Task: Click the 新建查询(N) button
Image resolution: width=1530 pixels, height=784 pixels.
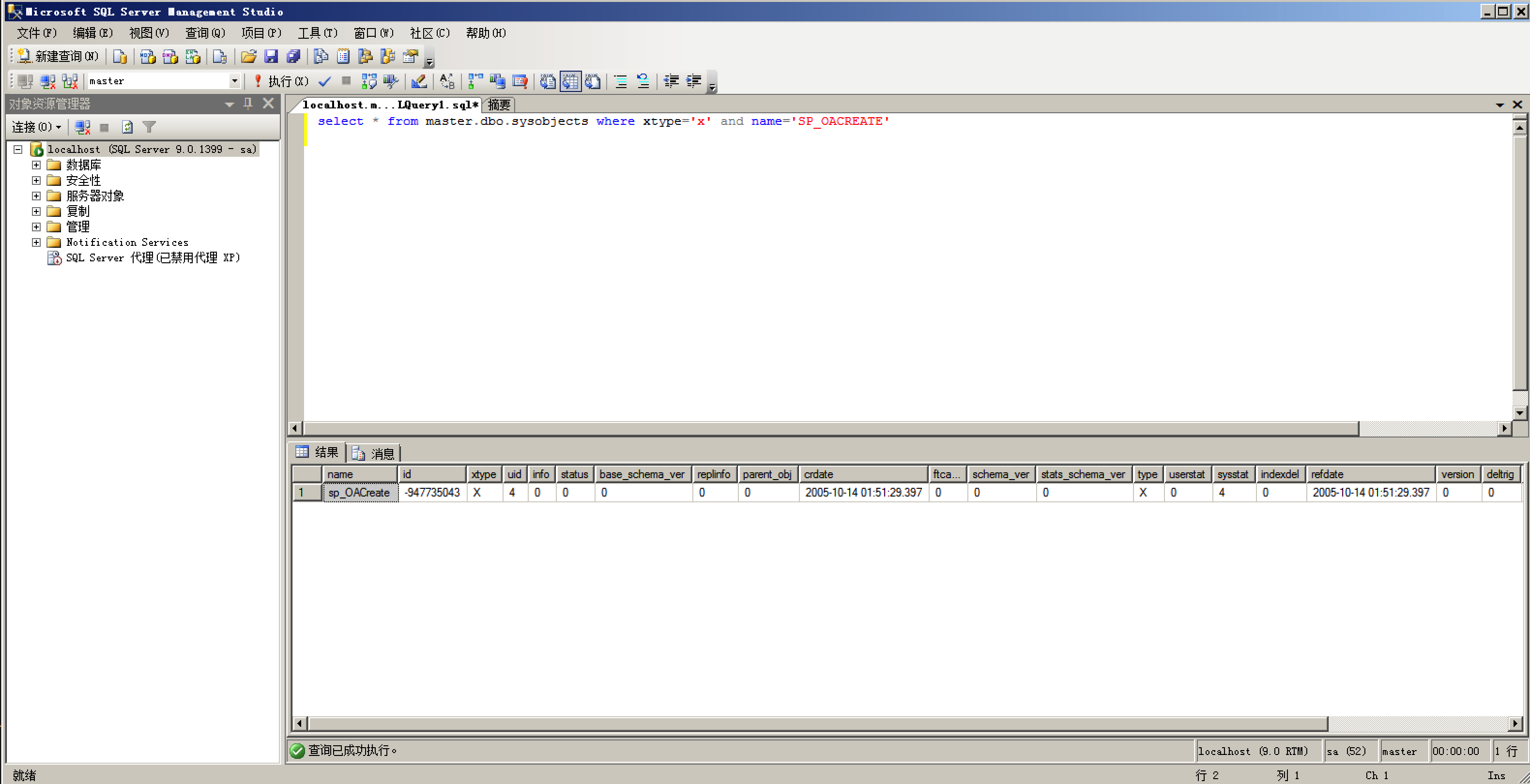Action: click(58, 57)
